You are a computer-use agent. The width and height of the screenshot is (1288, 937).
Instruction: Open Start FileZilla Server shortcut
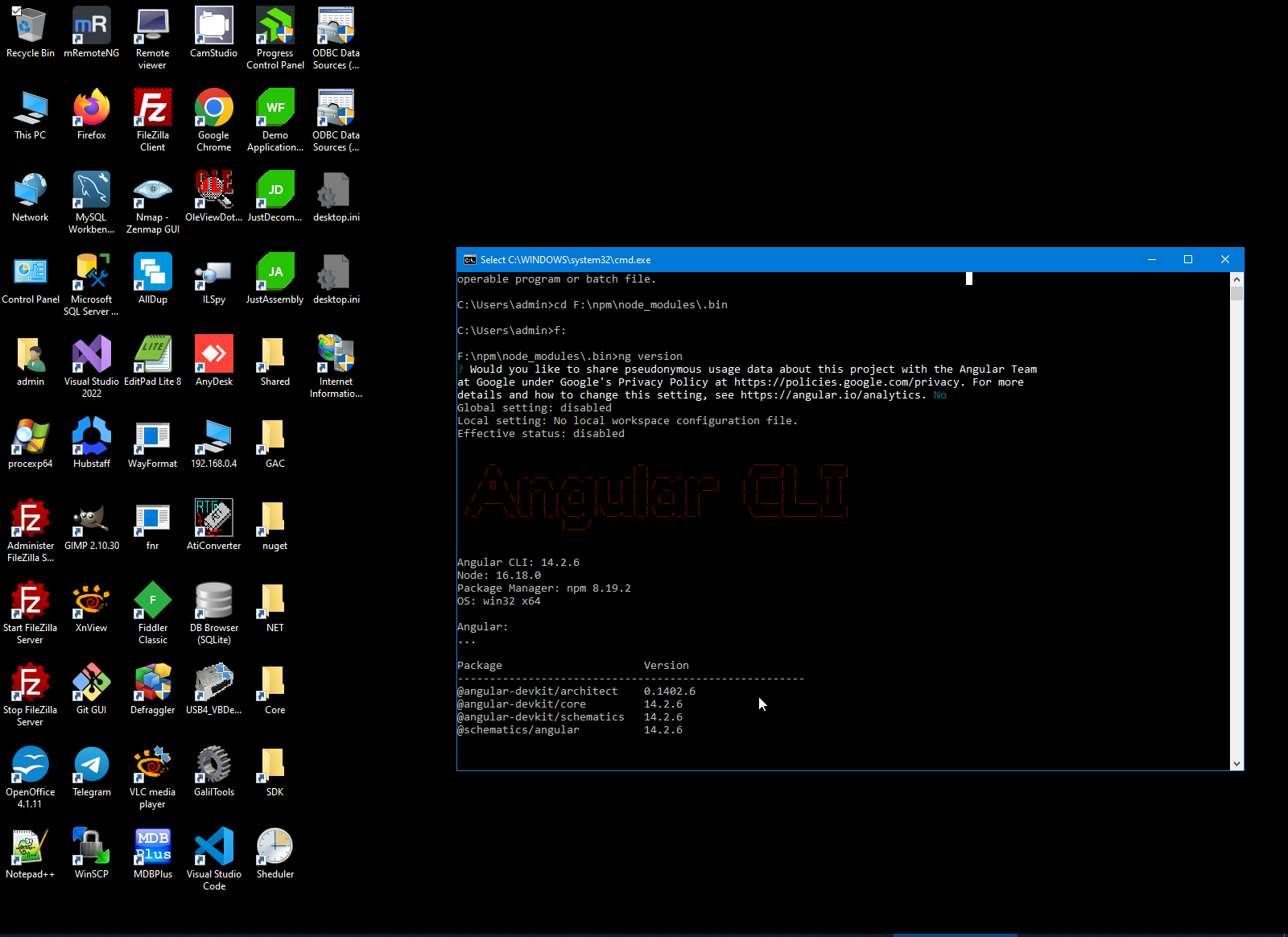pyautogui.click(x=30, y=613)
